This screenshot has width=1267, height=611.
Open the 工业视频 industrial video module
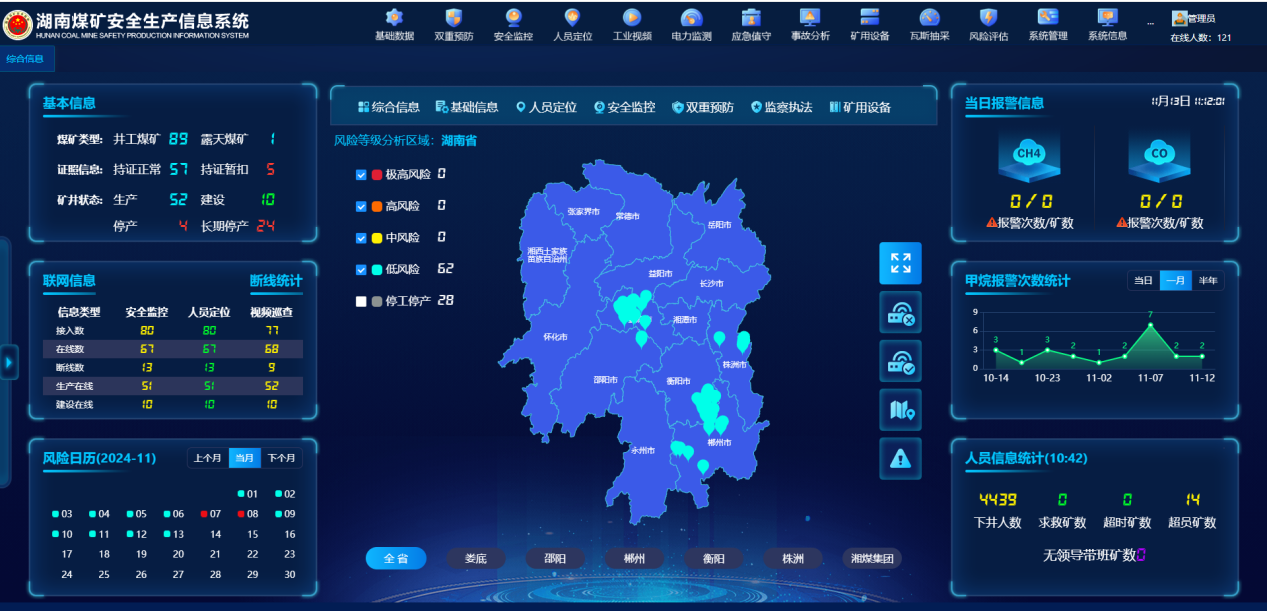coord(632,24)
